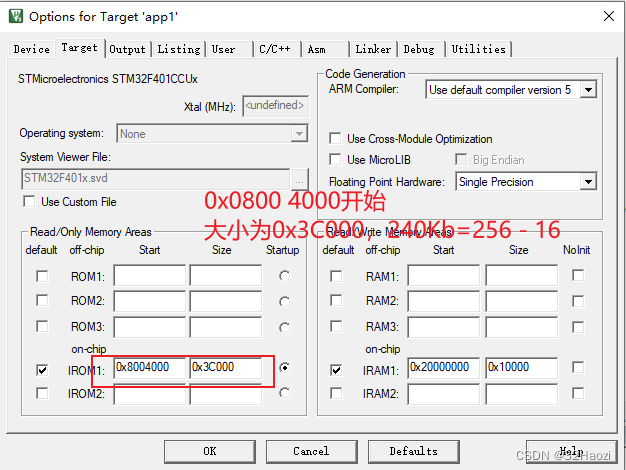Screen dimensions: 626x470
Task: Check the Use Custom File option
Action: (27, 202)
